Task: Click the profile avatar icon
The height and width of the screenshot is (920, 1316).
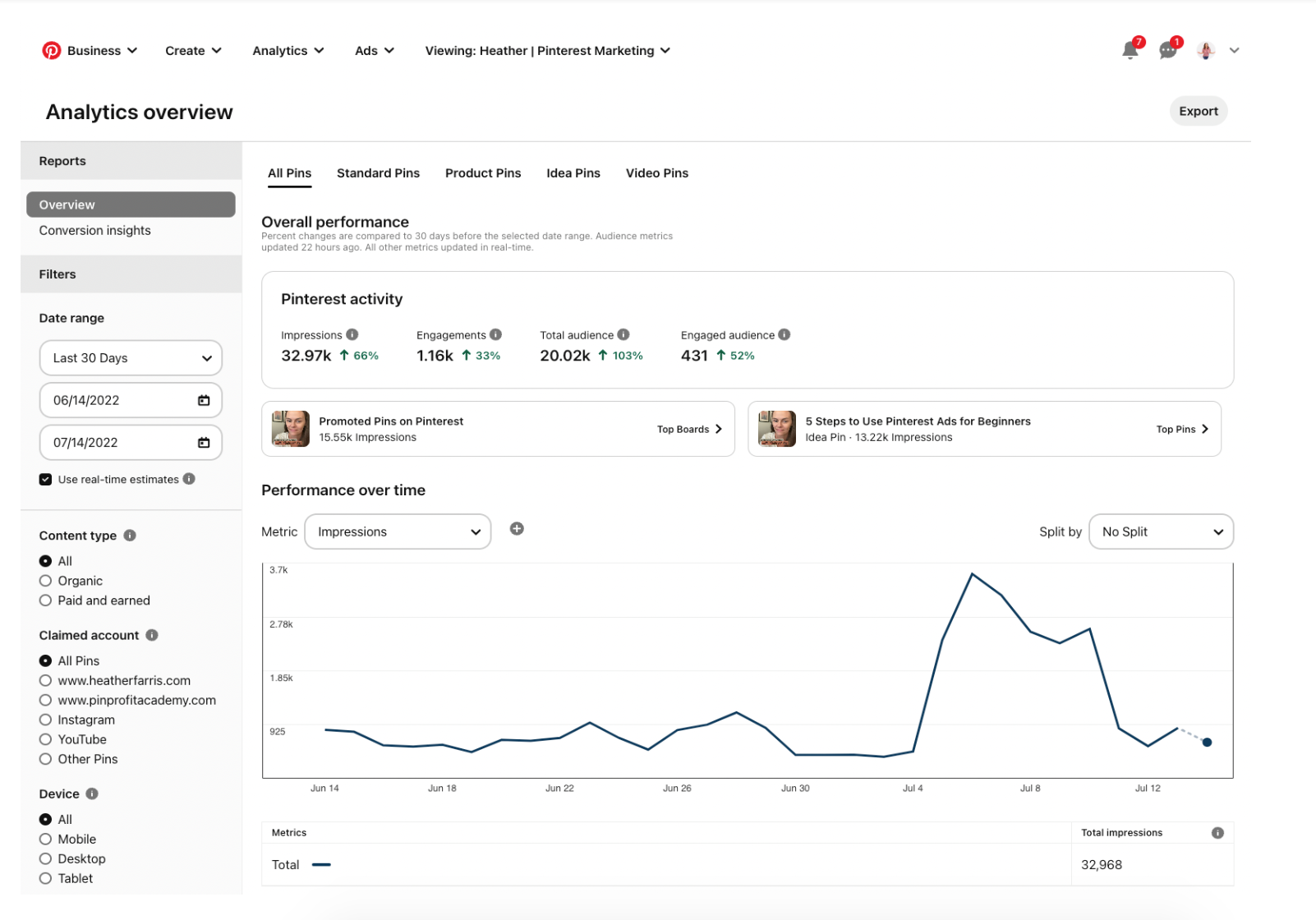Action: click(x=1206, y=51)
